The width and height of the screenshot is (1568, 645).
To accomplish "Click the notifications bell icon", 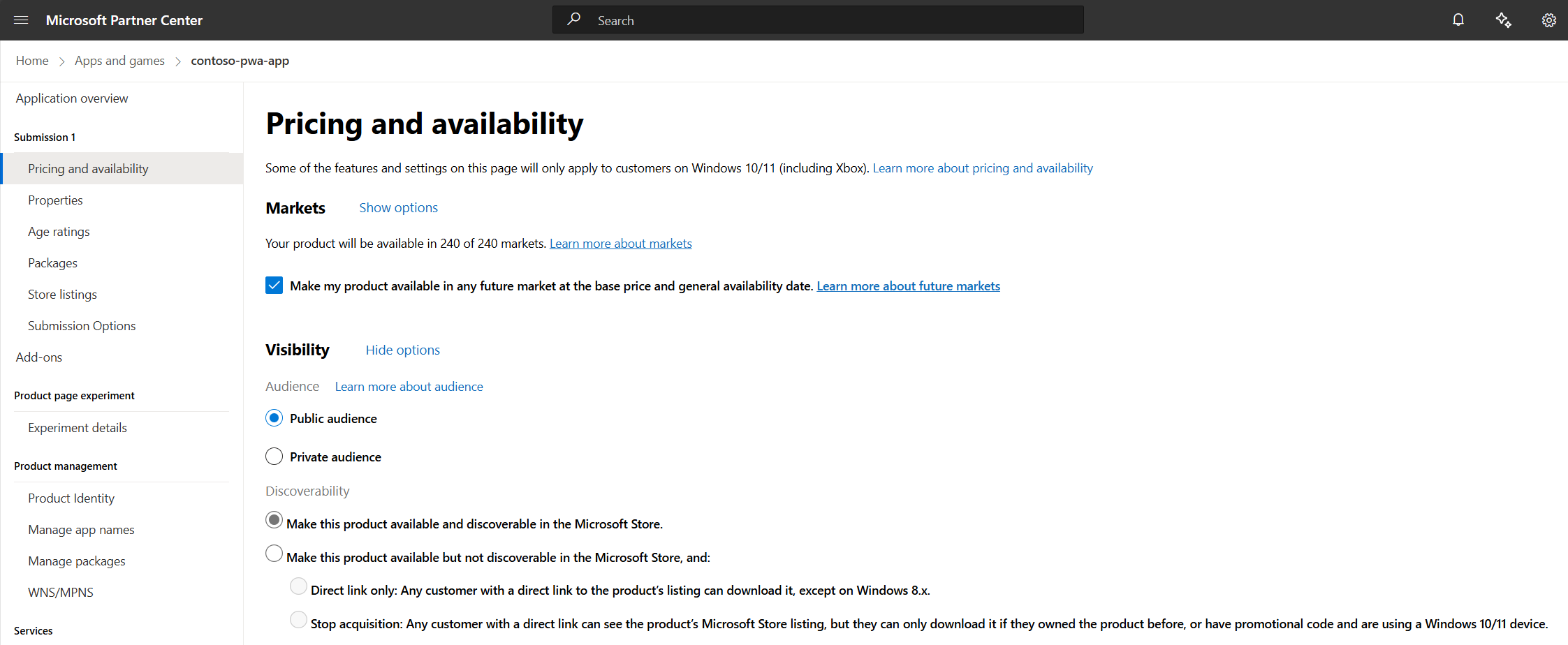I will (x=1458, y=20).
